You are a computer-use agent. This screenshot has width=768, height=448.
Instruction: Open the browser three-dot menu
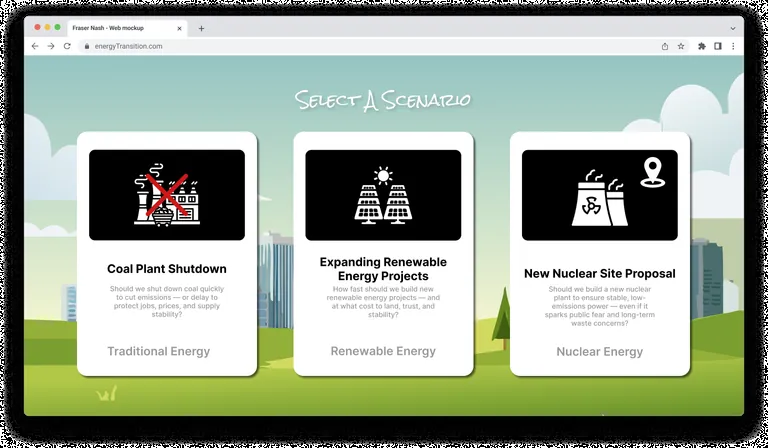733,46
